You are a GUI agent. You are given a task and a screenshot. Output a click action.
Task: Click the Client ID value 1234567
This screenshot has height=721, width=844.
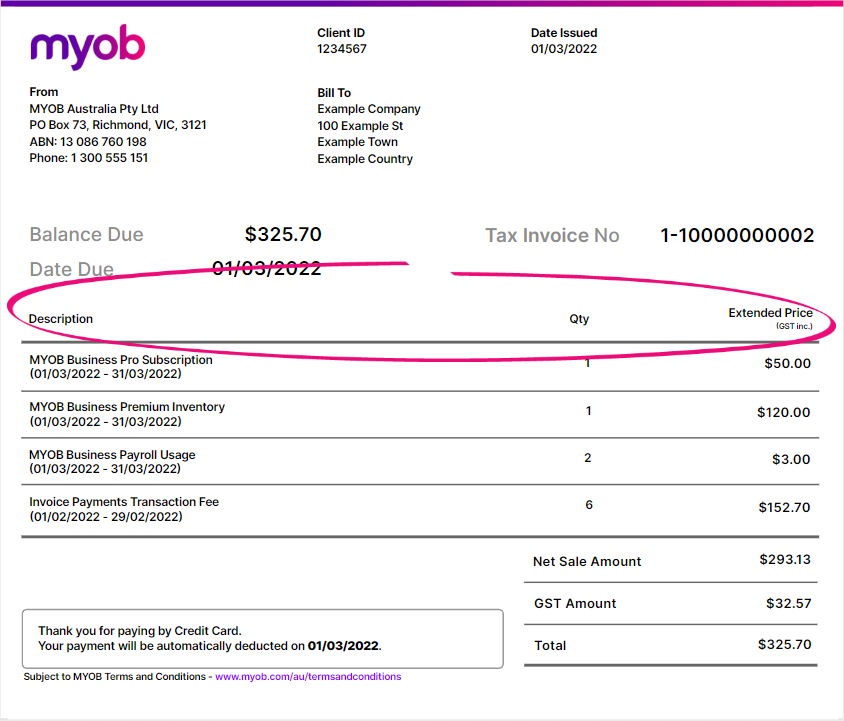[x=342, y=49]
